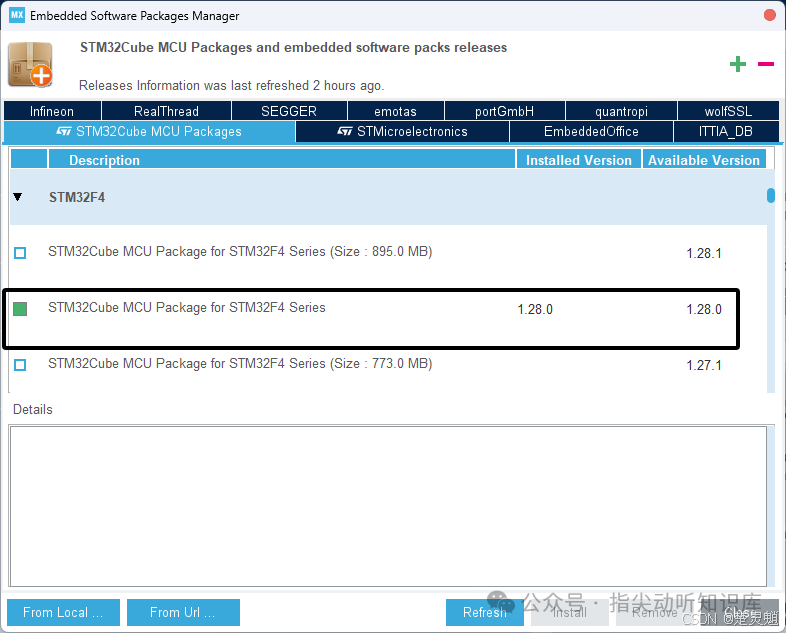The image size is (786, 633).
Task: Click inside the Details text area
Action: pos(388,506)
